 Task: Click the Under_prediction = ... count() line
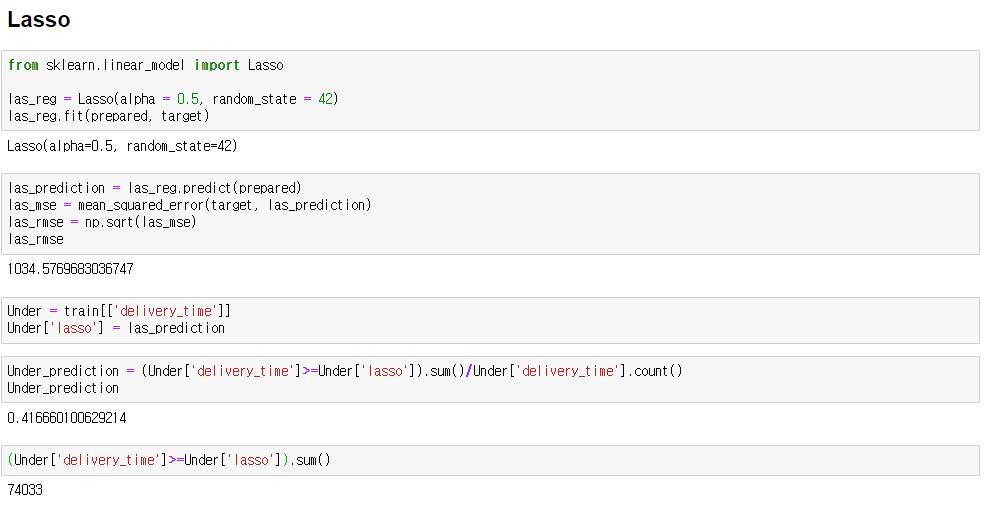[345, 371]
